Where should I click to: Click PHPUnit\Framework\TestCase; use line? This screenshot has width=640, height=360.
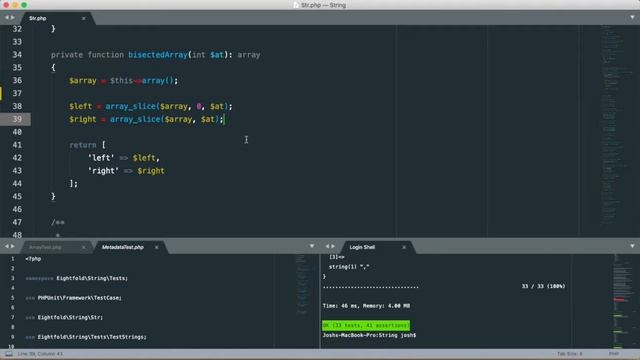(80, 298)
